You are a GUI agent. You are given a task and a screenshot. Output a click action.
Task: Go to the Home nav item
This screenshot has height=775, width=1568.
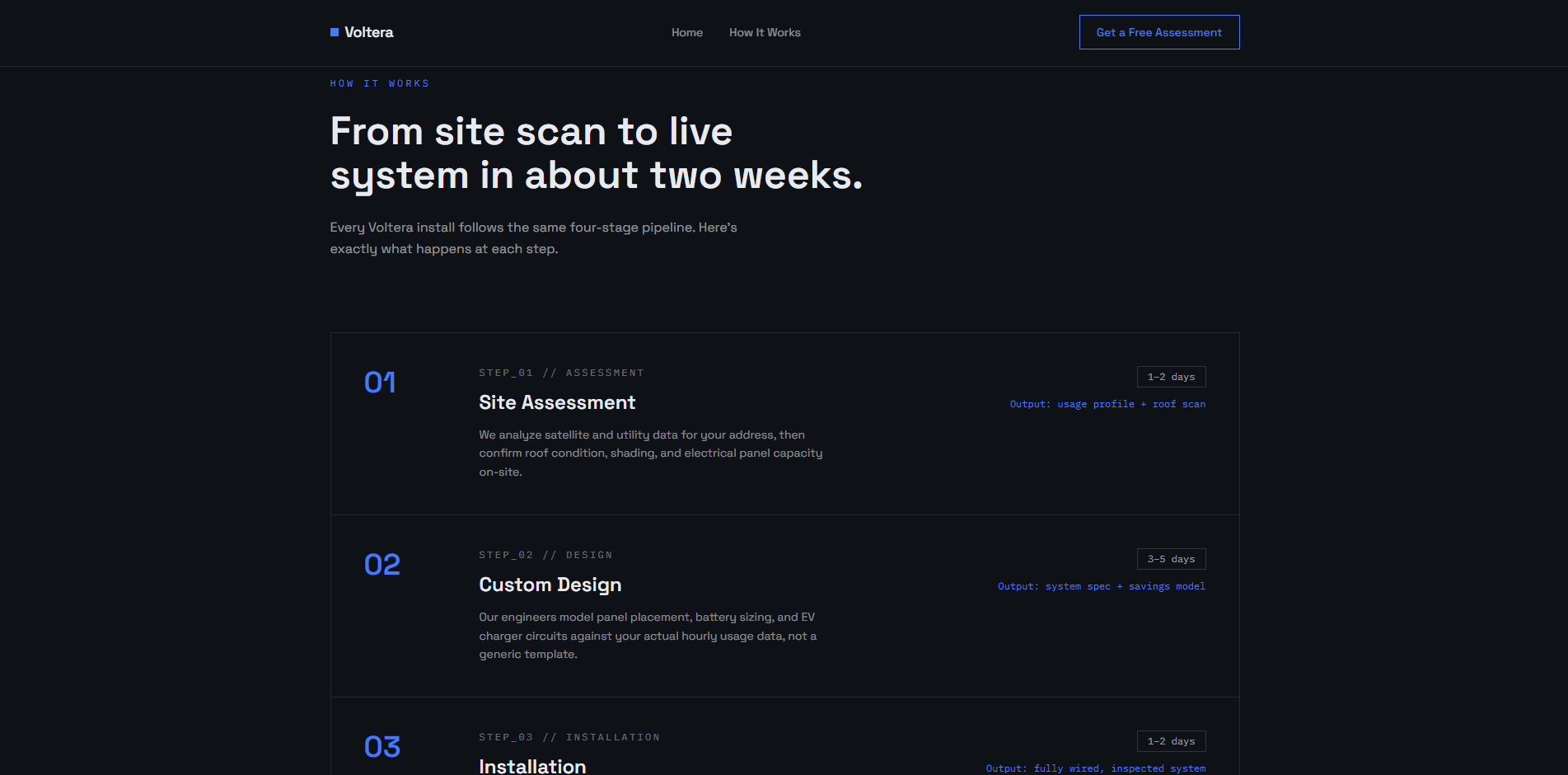point(687,32)
